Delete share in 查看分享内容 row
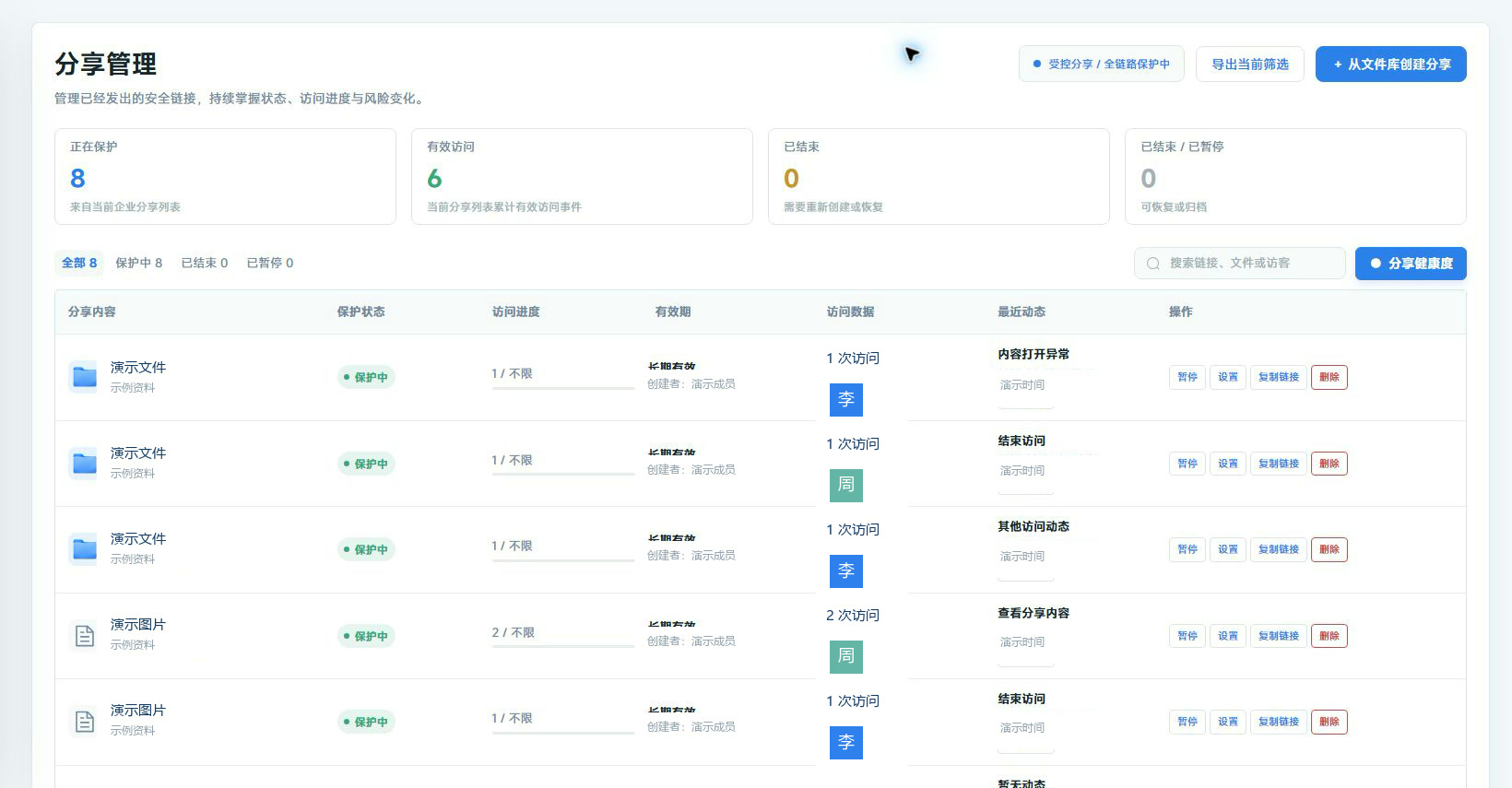 (1329, 636)
